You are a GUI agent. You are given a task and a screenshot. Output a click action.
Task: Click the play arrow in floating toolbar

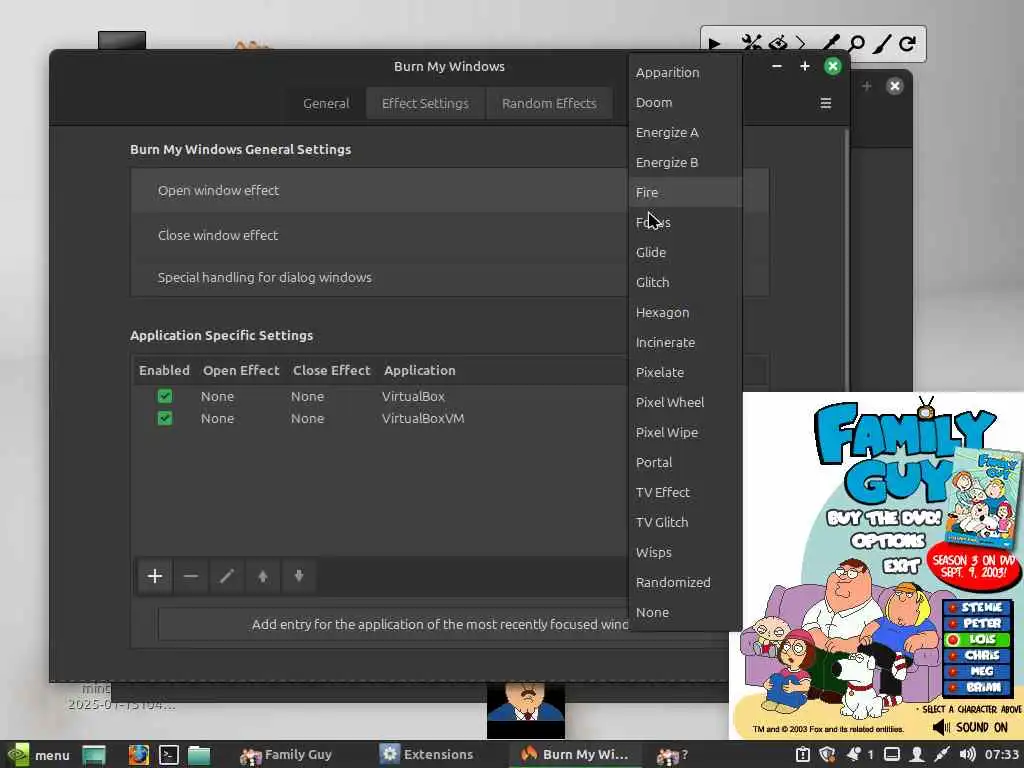tap(714, 44)
